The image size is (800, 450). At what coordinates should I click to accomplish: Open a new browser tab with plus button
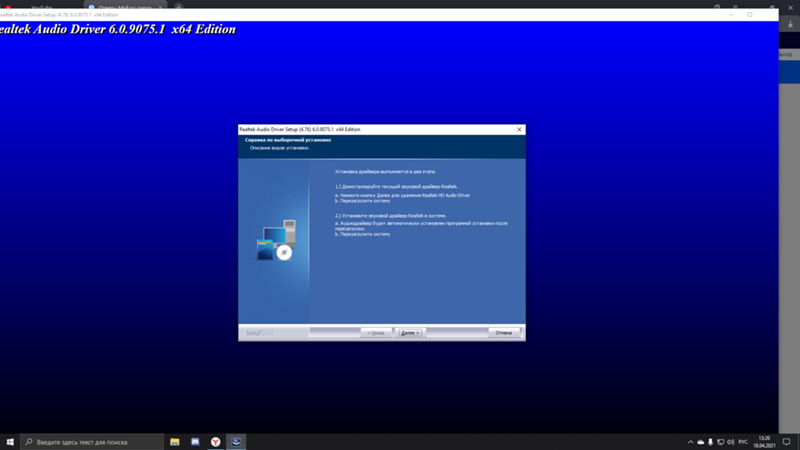179,7
